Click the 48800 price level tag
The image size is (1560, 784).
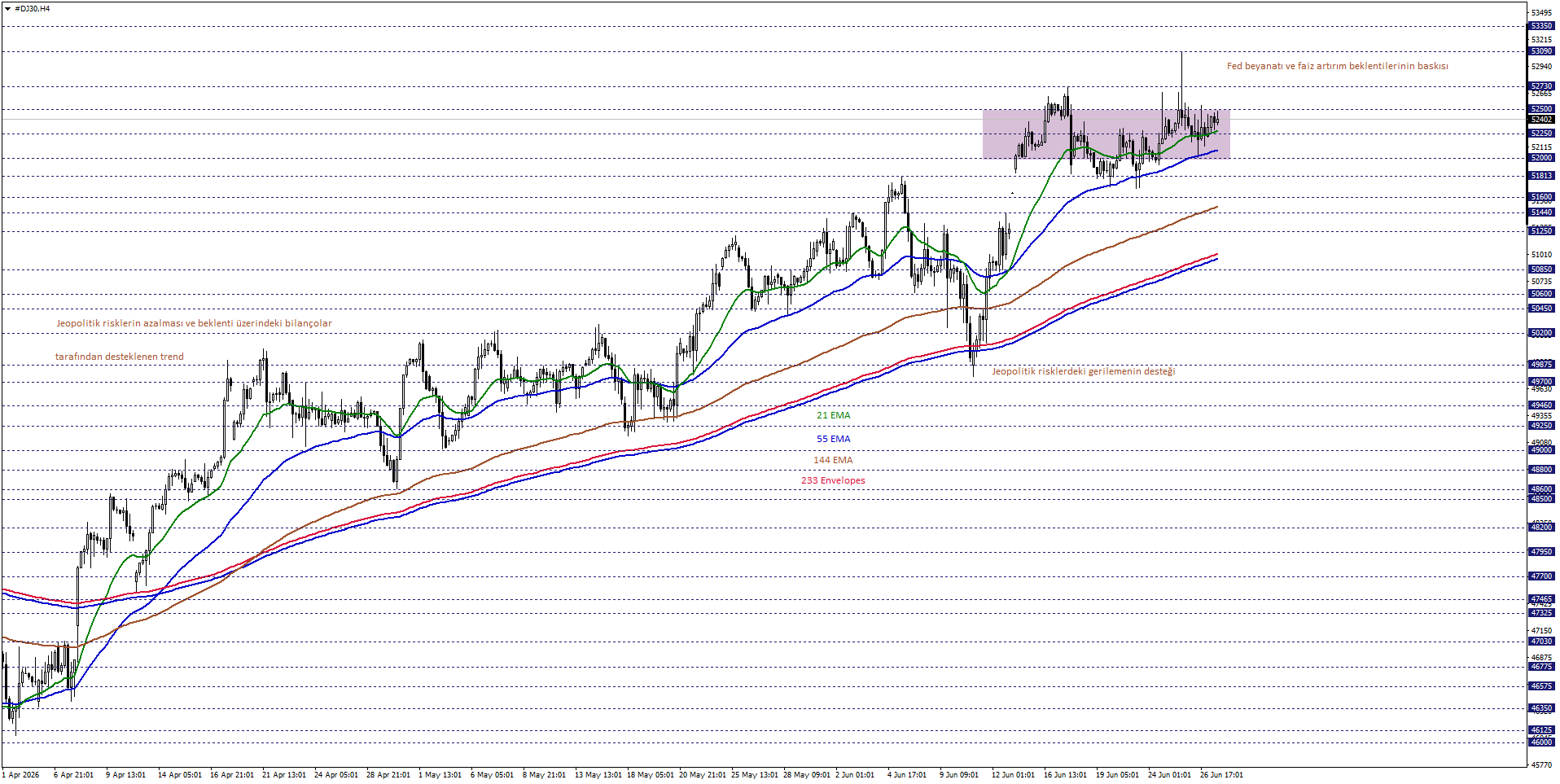pyautogui.click(x=1541, y=470)
